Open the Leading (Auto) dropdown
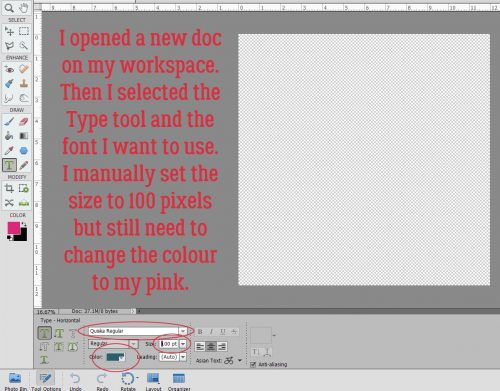This screenshot has height=391, width=500. [183, 357]
